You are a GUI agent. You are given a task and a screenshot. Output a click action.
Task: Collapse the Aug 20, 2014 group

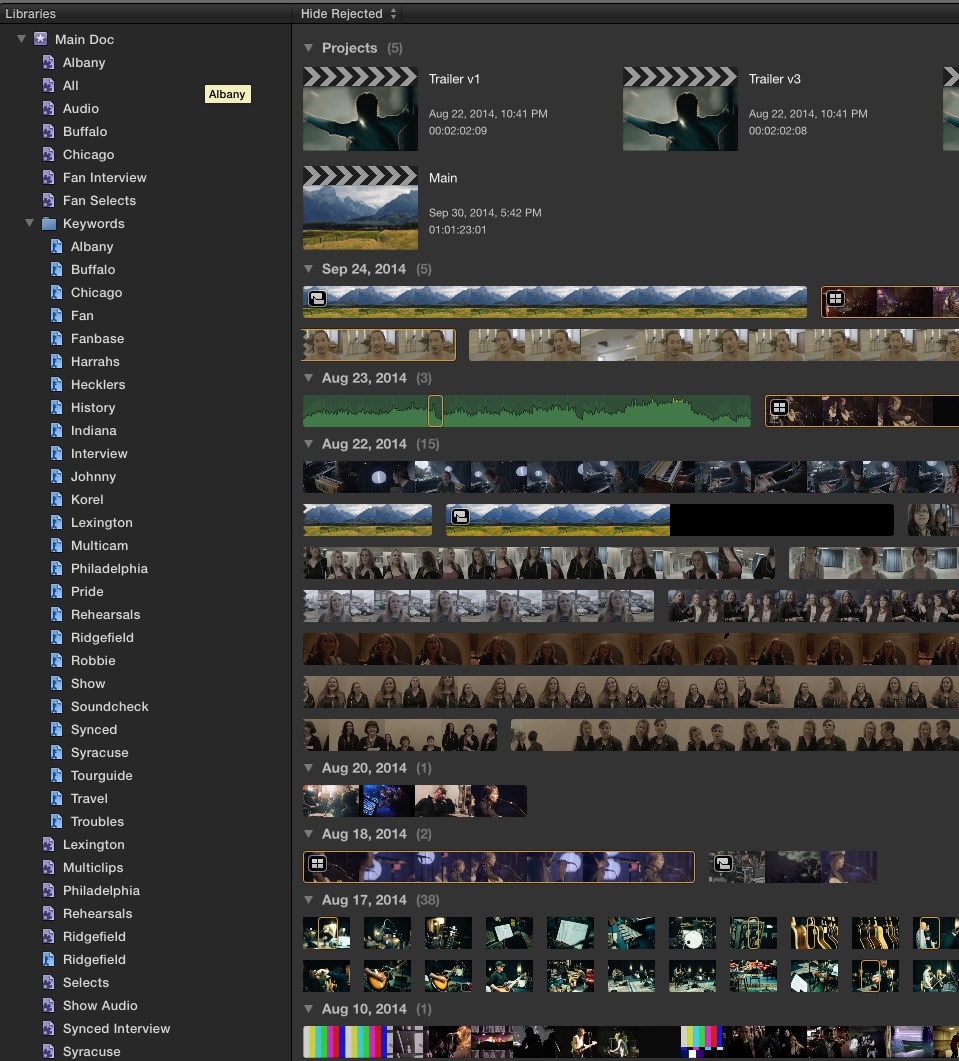[x=309, y=768]
